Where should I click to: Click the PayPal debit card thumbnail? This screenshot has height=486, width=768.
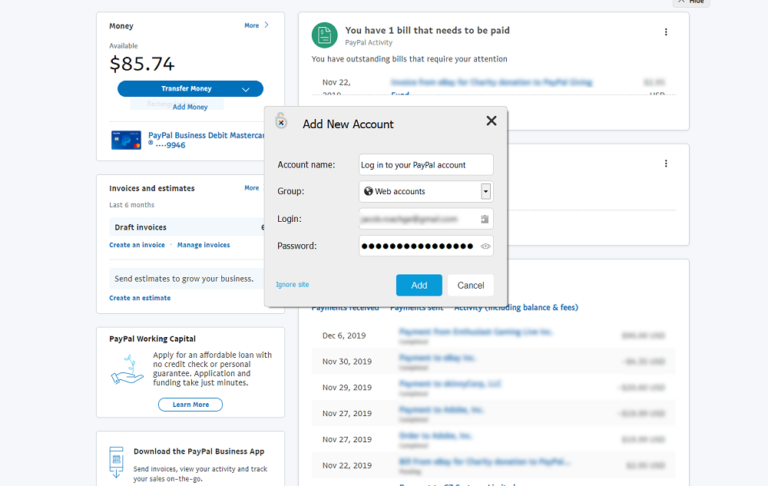click(126, 140)
